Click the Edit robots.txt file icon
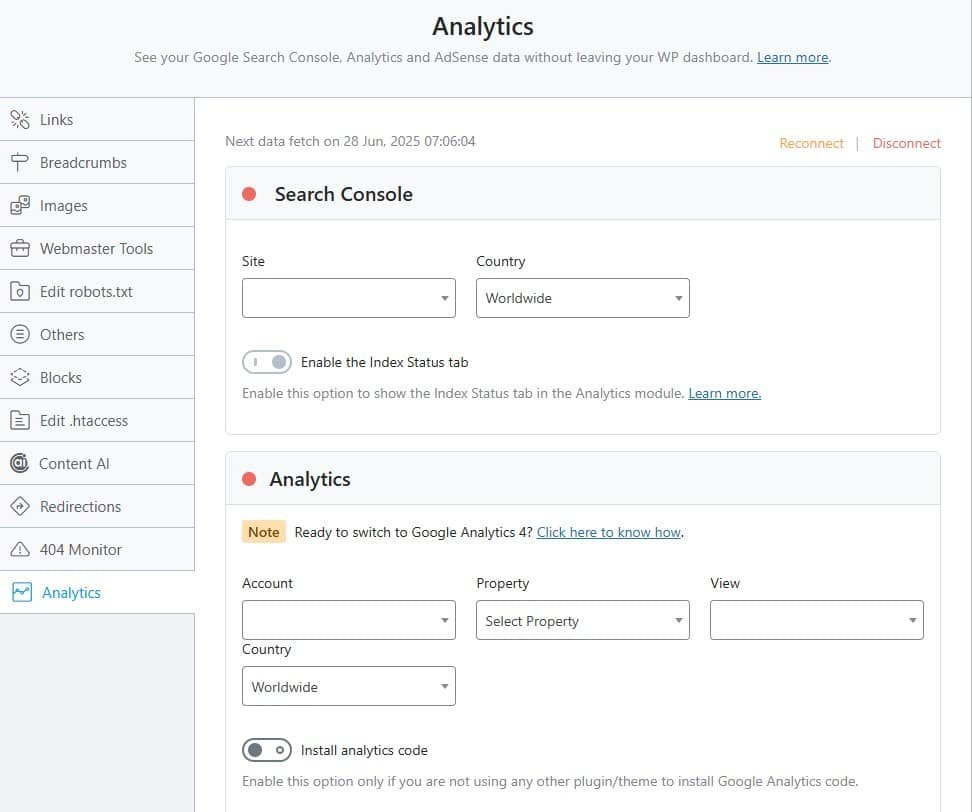 pos(20,291)
